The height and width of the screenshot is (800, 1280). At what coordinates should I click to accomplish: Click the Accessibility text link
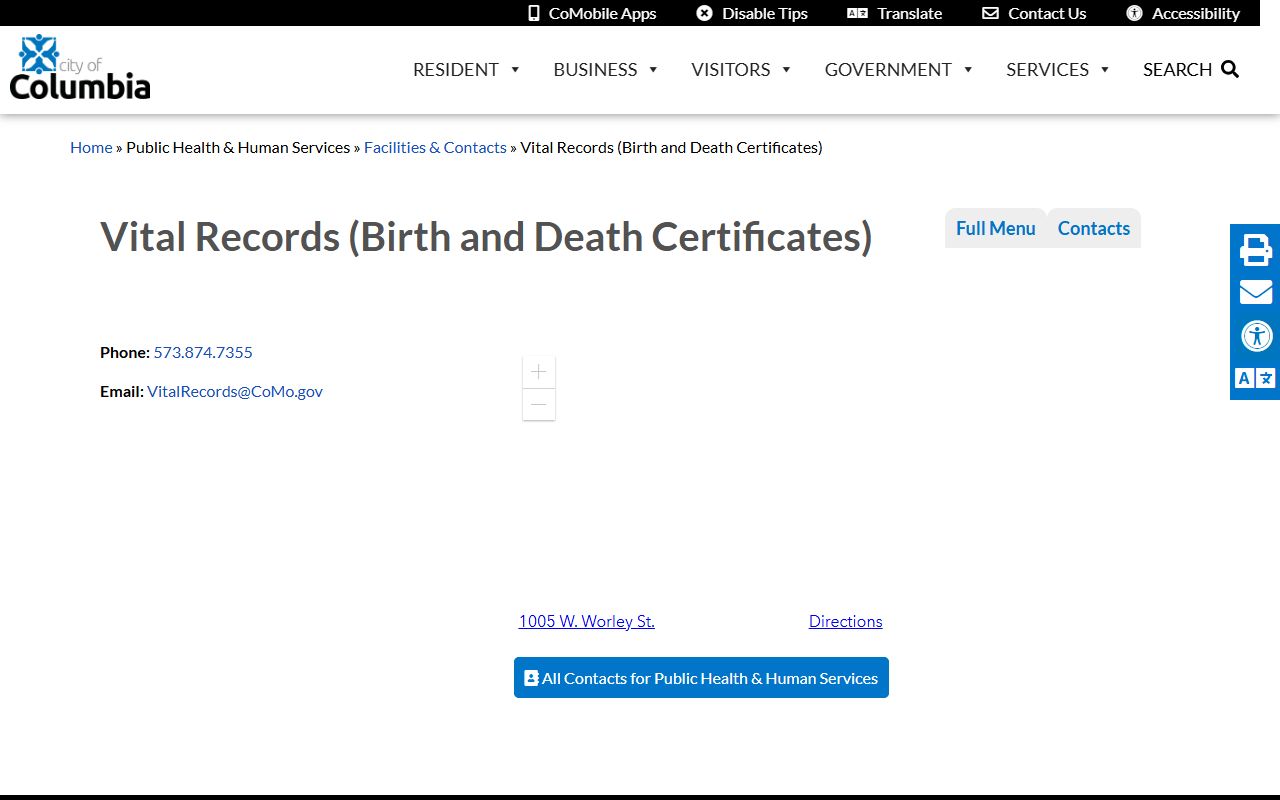coord(1196,13)
